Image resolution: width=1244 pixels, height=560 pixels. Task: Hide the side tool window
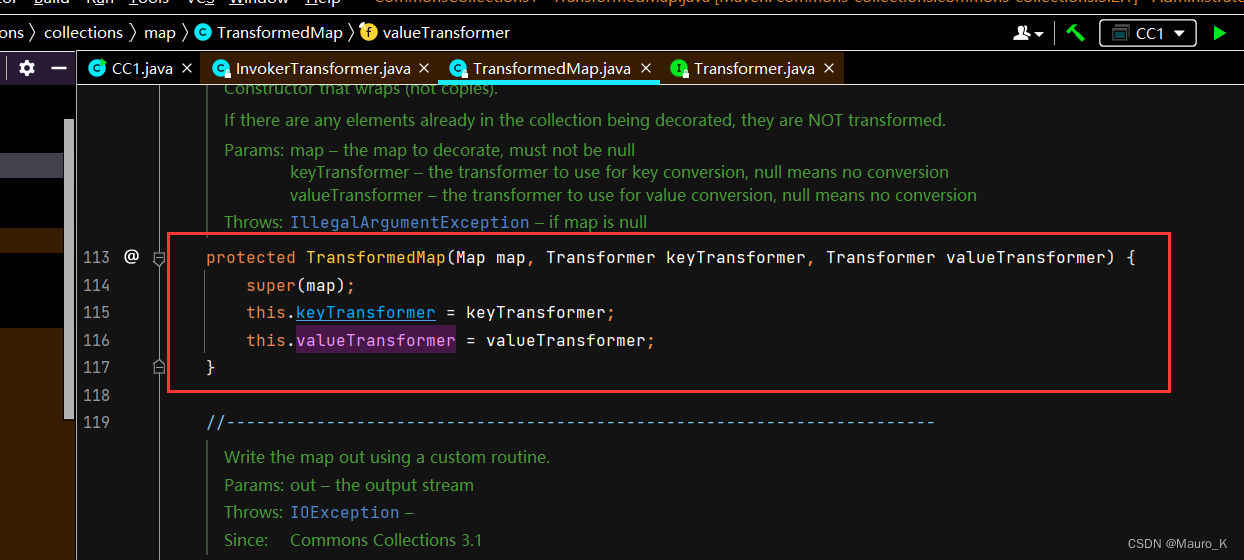pos(59,68)
